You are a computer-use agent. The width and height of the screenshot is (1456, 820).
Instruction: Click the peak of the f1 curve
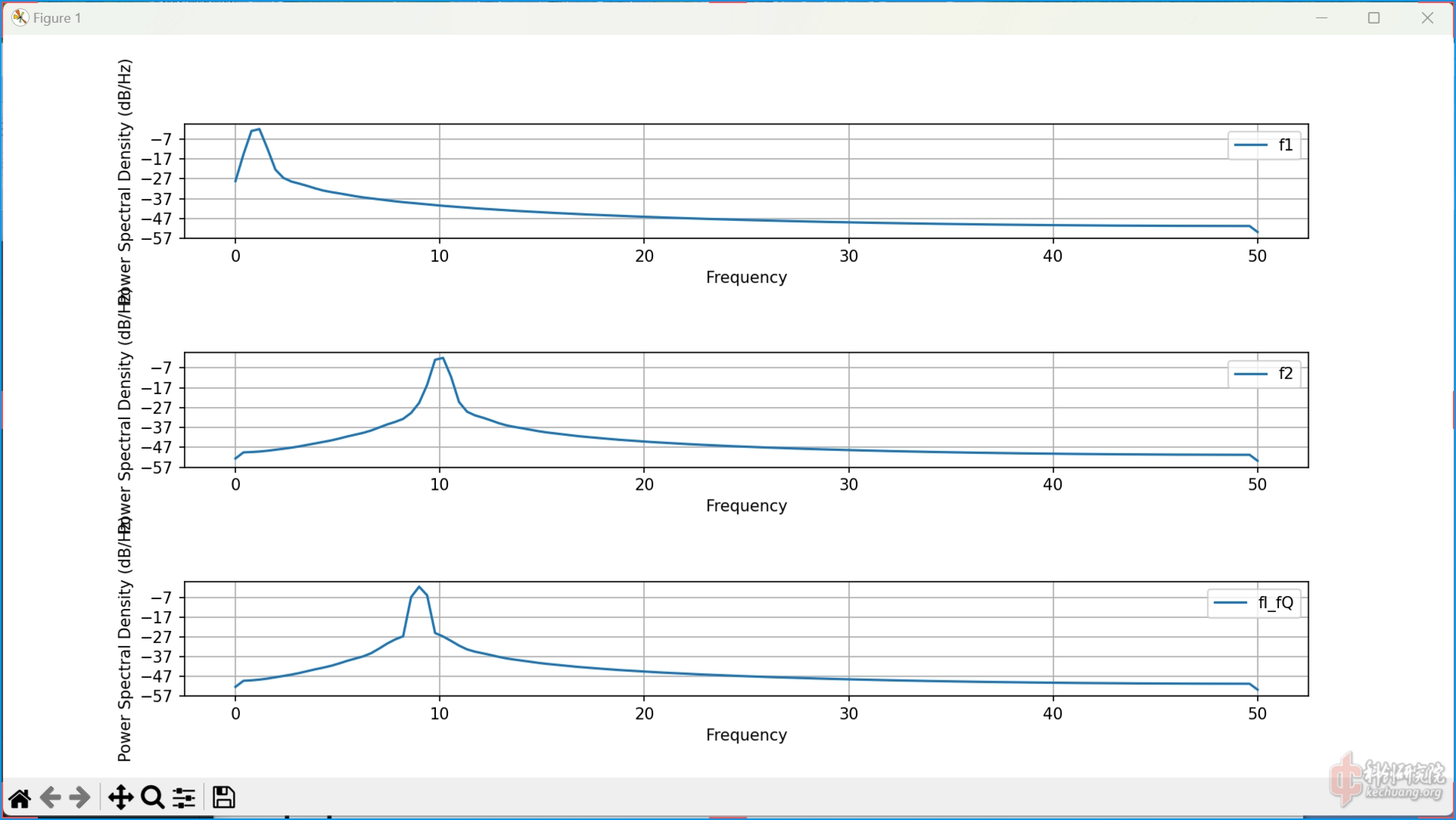[x=258, y=130]
